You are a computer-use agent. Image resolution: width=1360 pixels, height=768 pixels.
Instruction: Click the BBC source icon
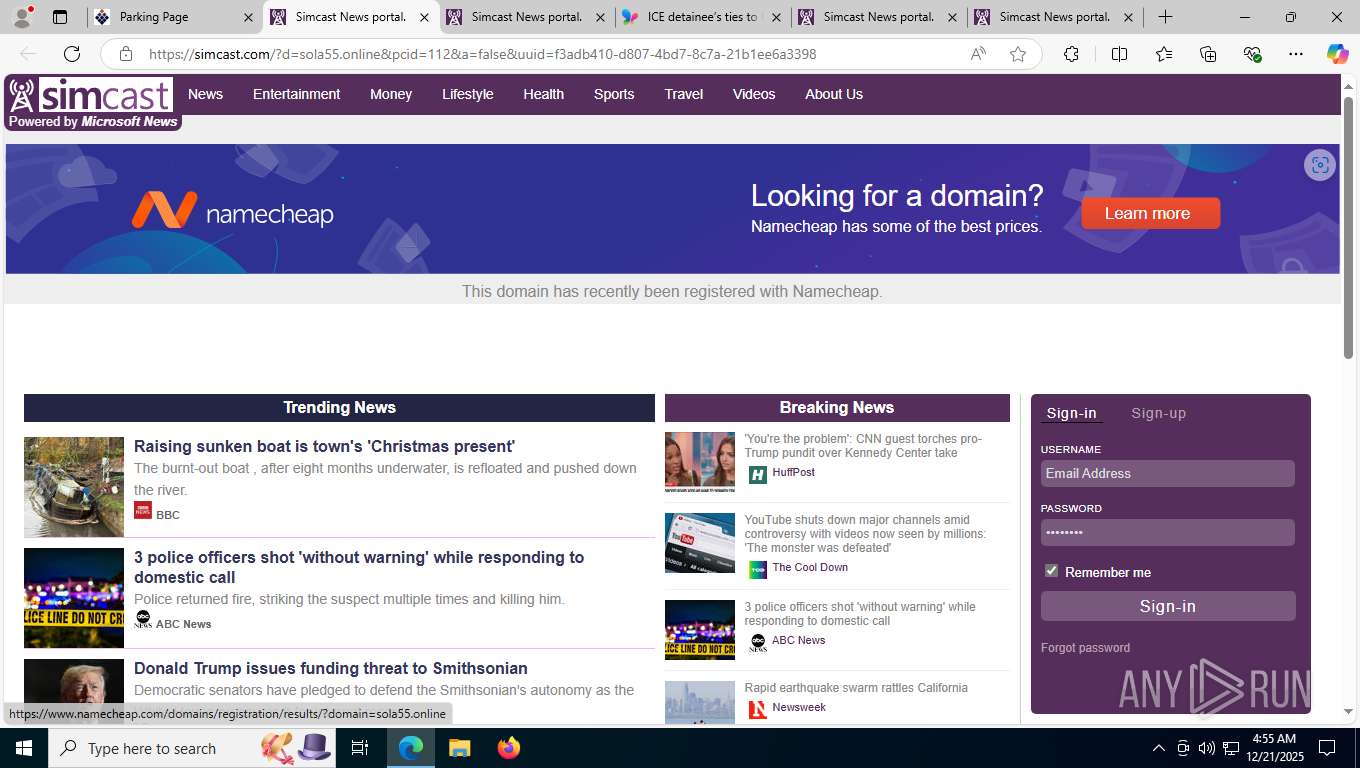click(x=143, y=510)
